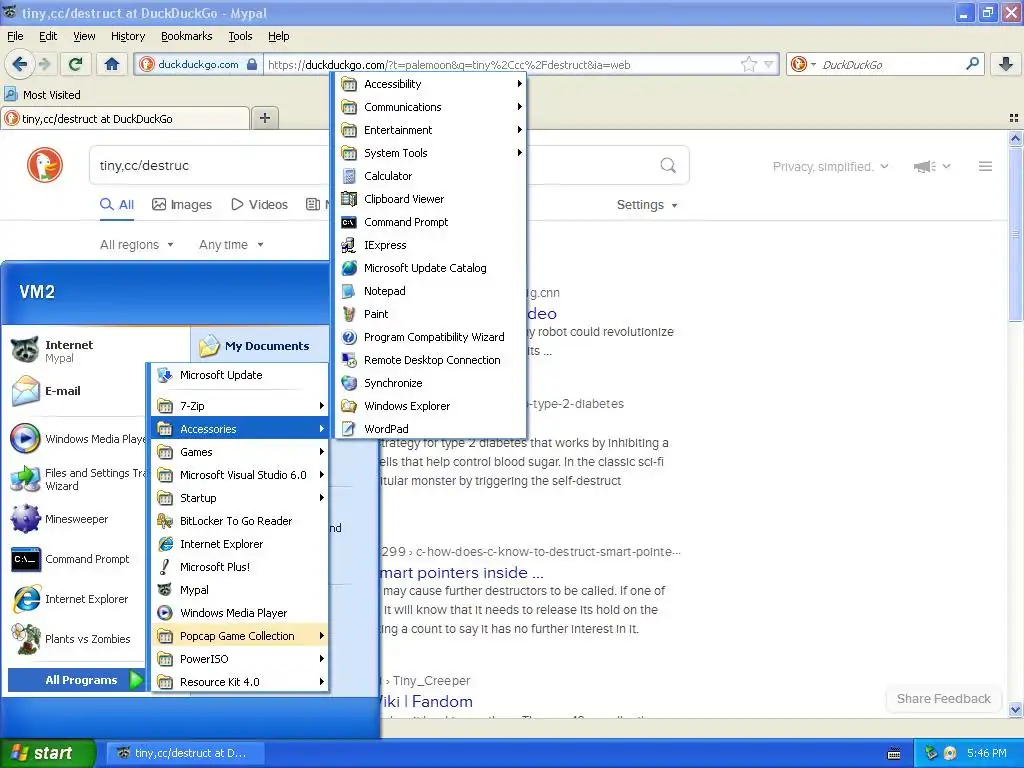Start IExpress wizard
1024x768 pixels.
(x=431, y=245)
